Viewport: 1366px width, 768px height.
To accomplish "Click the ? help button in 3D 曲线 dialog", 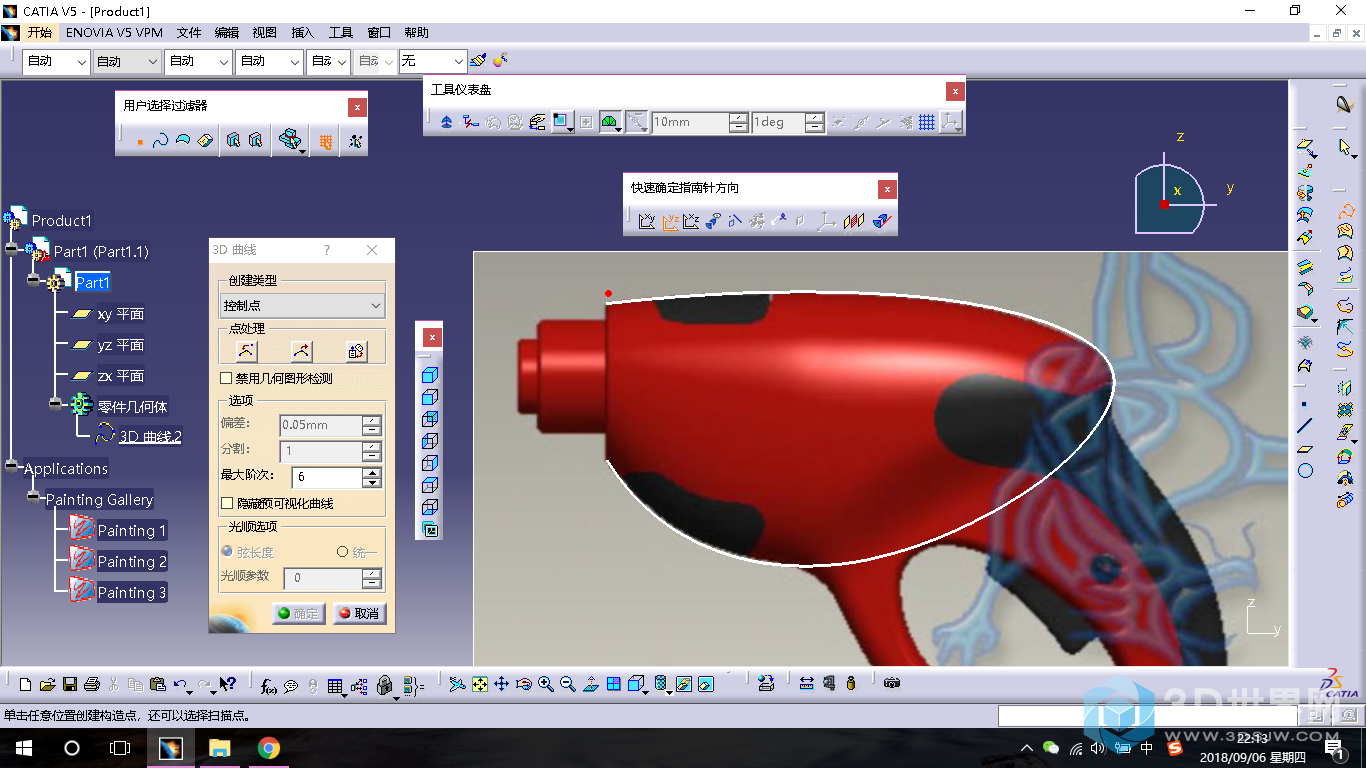I will 326,250.
